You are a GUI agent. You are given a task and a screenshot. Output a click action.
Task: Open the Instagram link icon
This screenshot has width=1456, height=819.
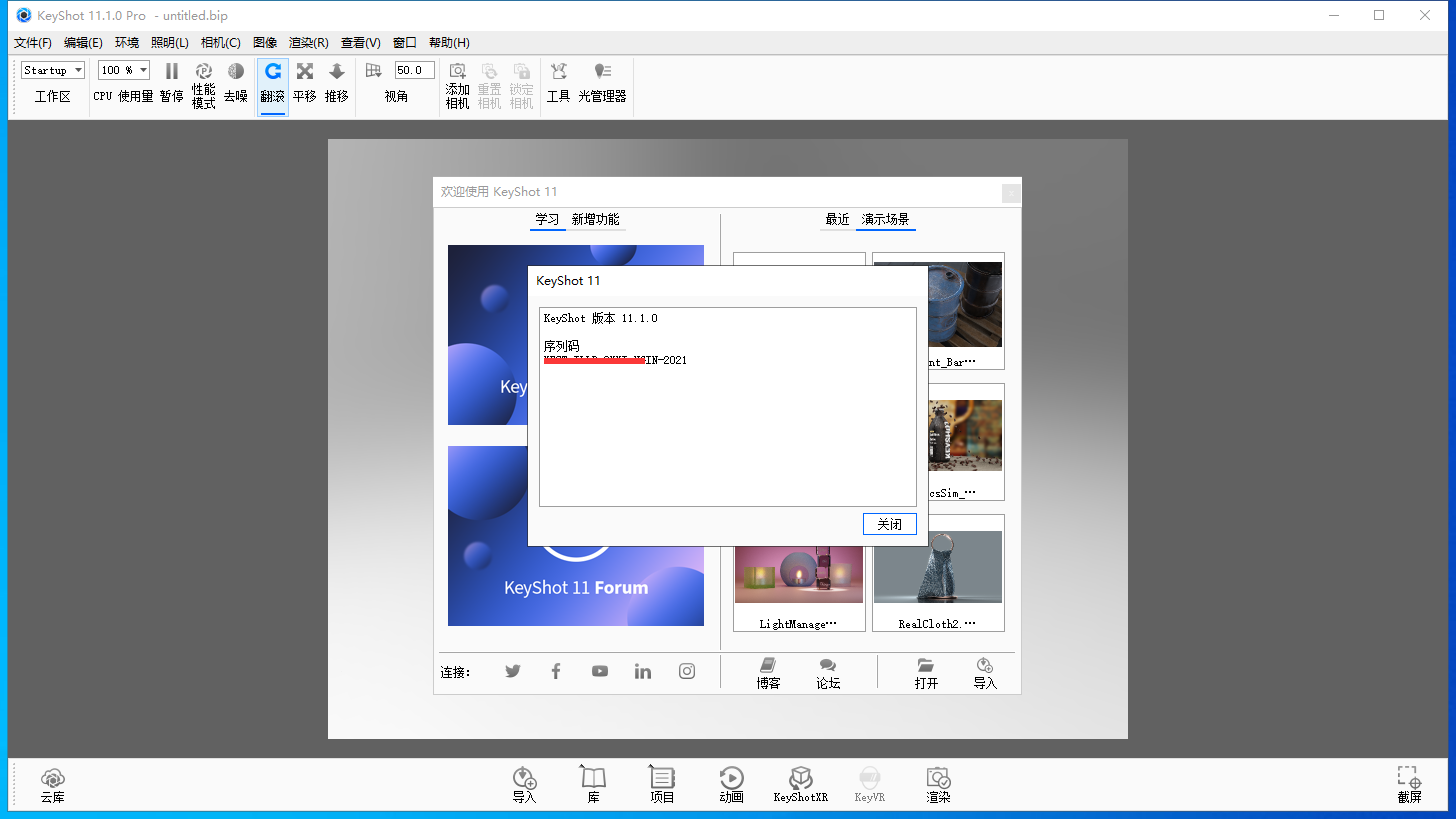(x=687, y=671)
